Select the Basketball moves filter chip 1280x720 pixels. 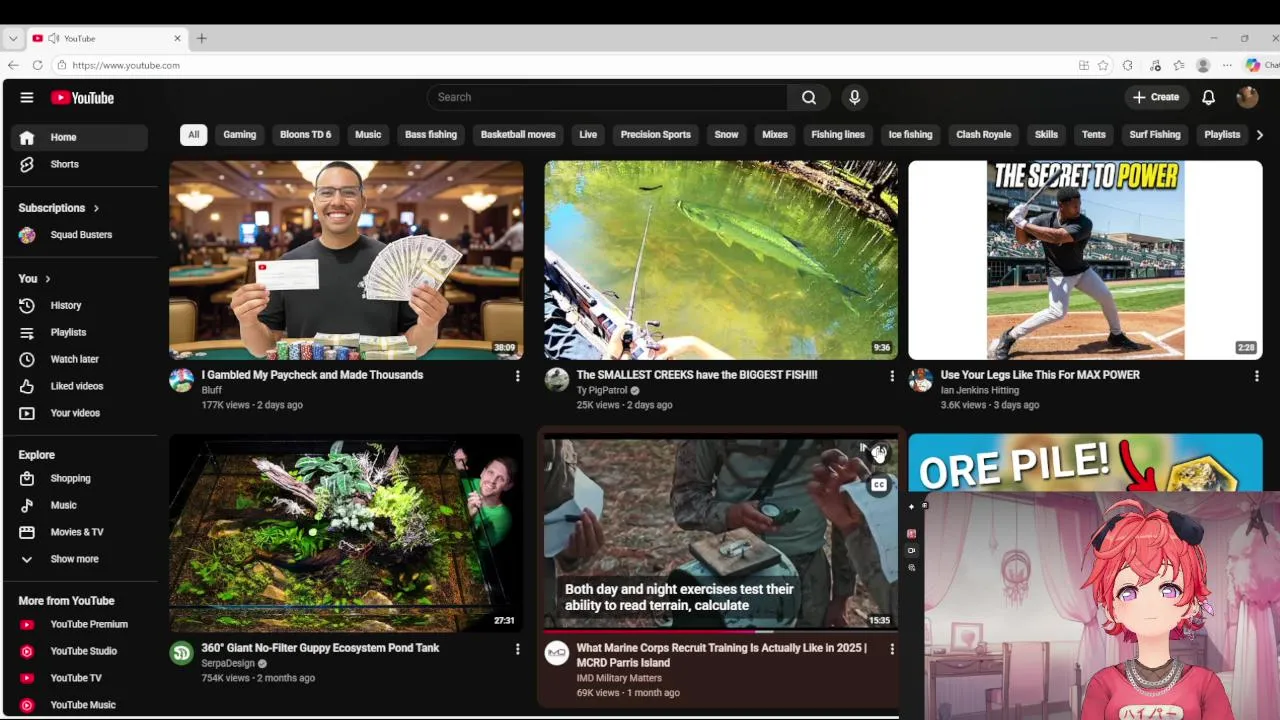coord(518,135)
